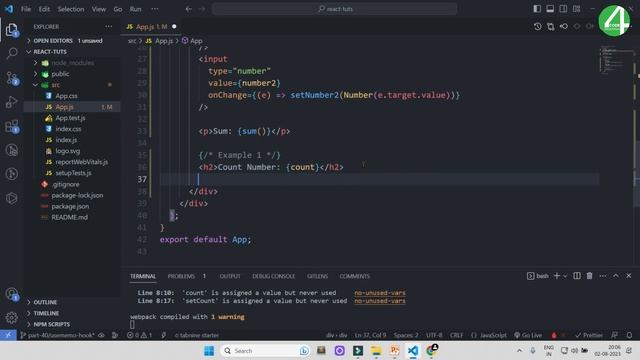Toggle the secondary side bar layout icon
Image resolution: width=640 pixels, height=360 pixels.
(x=563, y=9)
